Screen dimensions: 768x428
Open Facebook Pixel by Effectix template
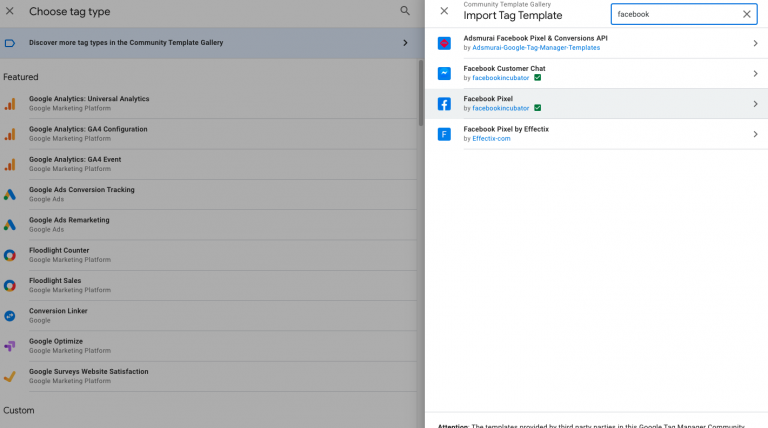[x=506, y=129]
